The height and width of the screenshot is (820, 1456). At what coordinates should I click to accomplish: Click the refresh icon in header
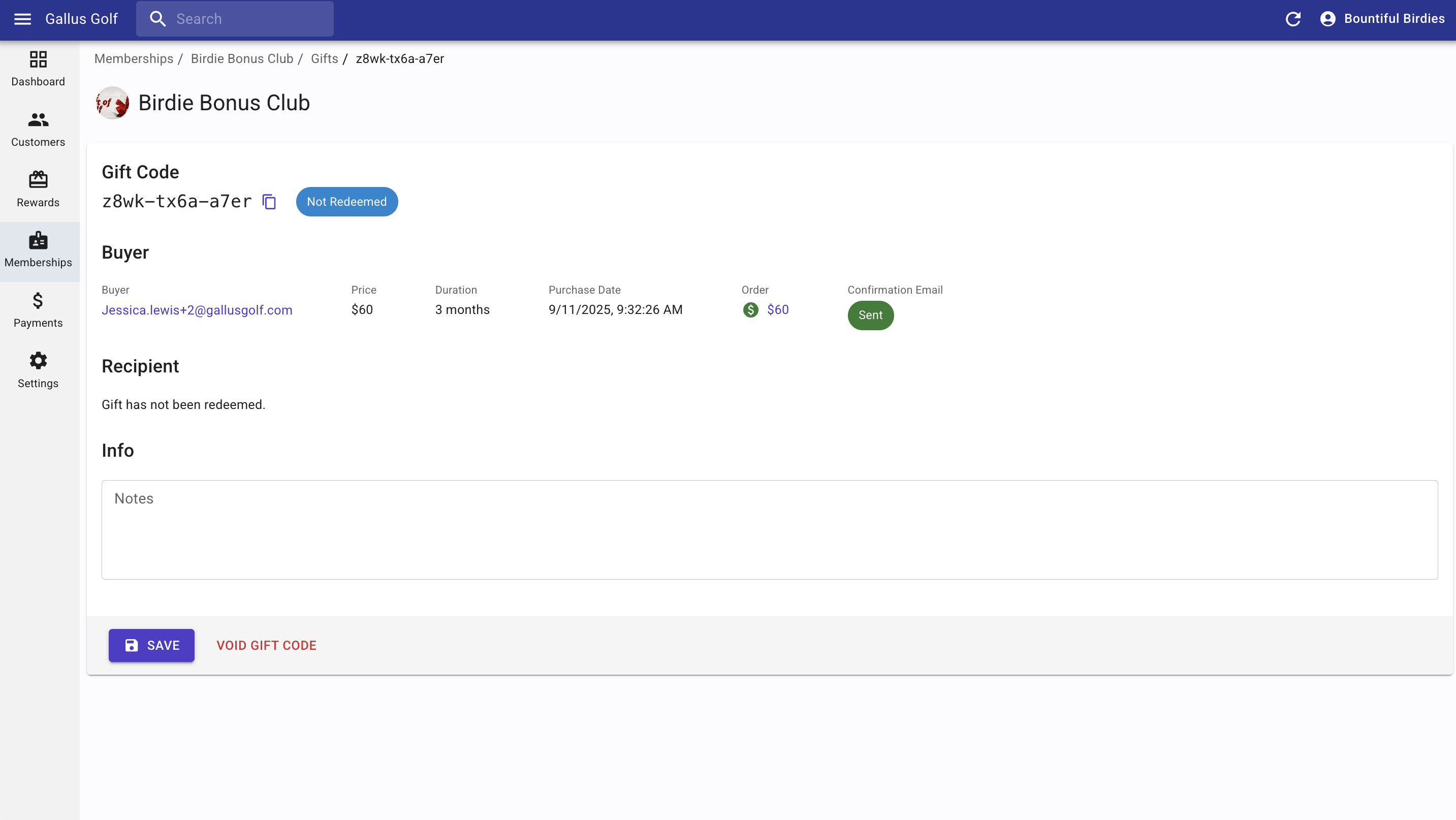click(x=1292, y=19)
